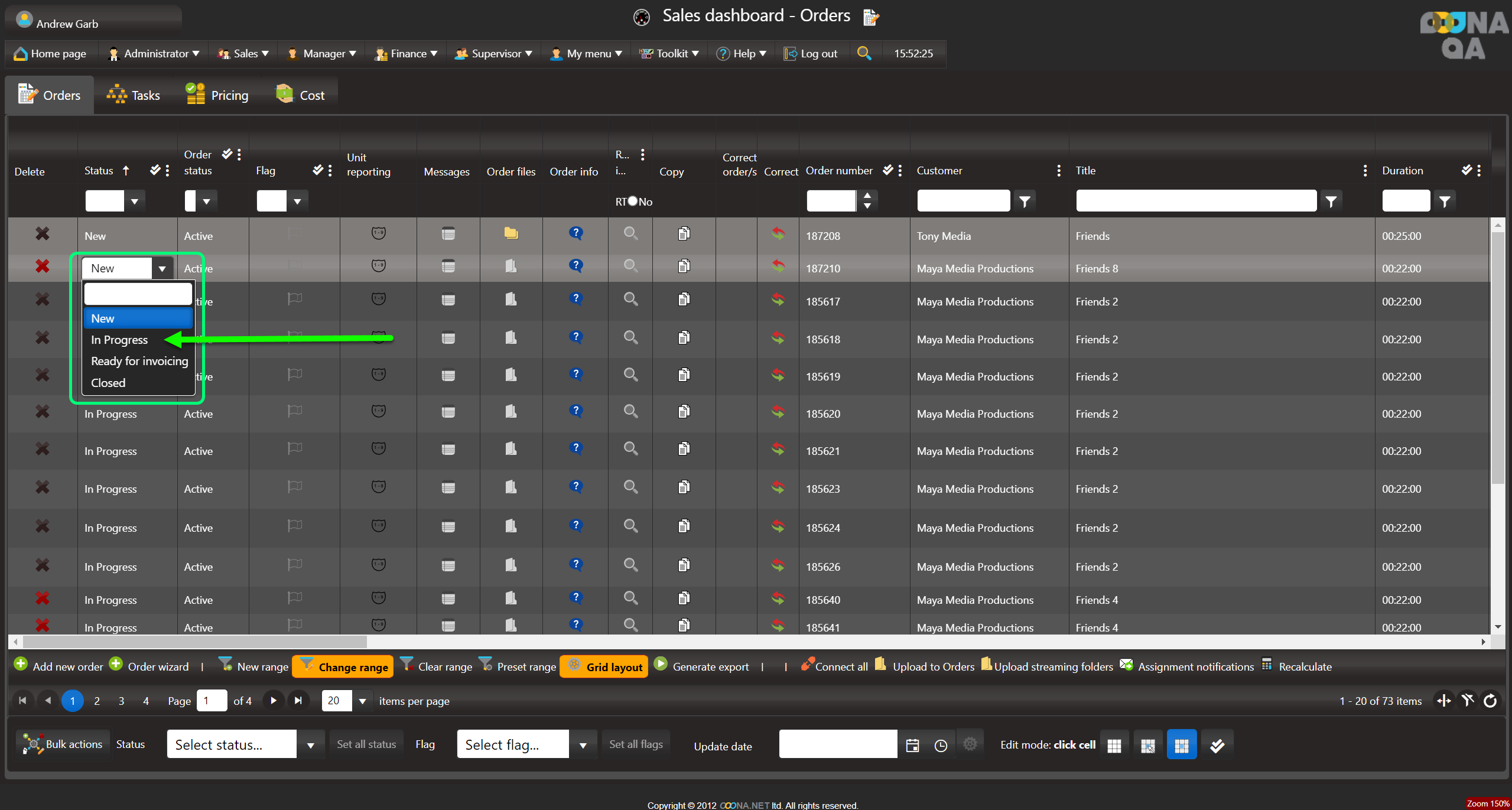Click Correct arrow icon for order 185620
Viewport: 1512px width, 810px height.
pos(778,412)
